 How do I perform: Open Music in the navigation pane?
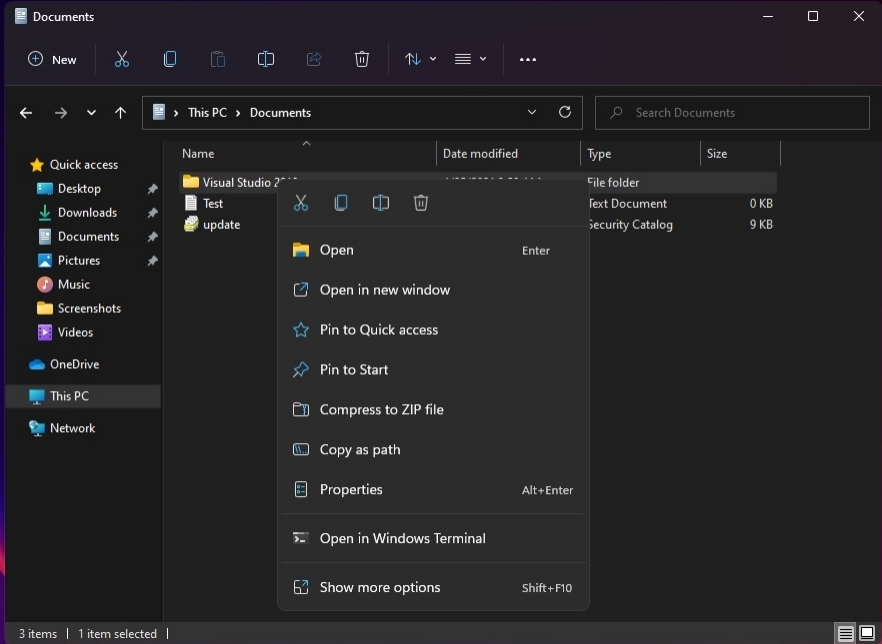point(63,285)
